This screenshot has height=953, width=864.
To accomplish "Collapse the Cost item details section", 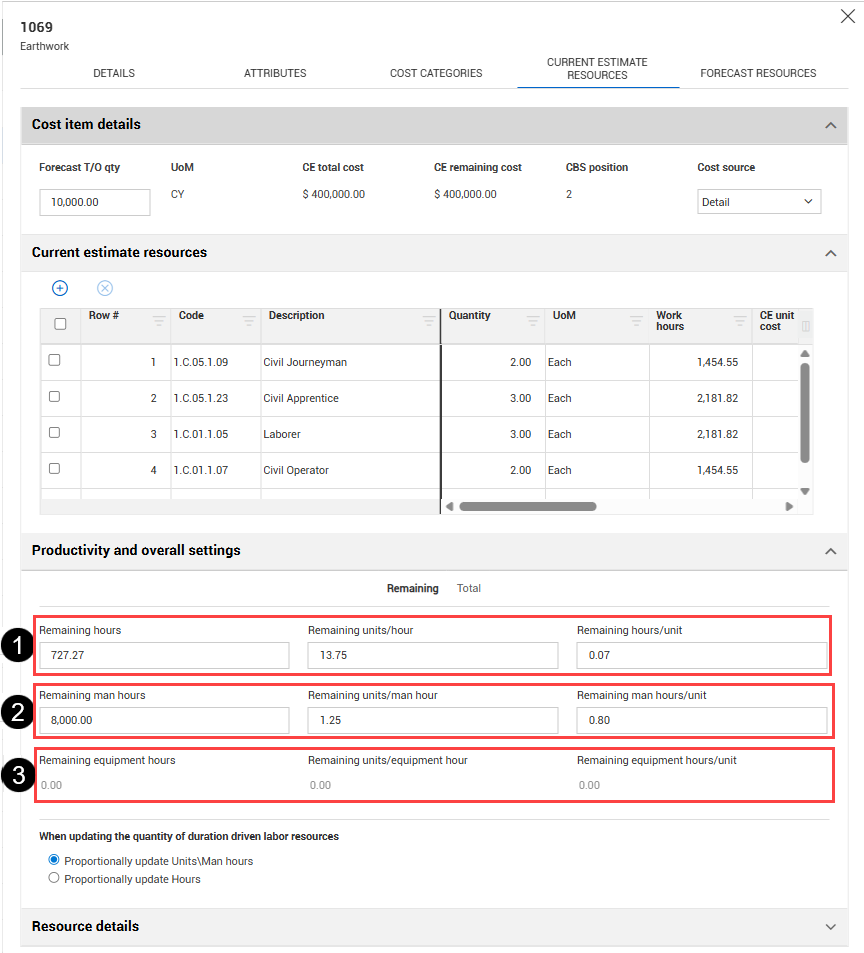I will (x=831, y=125).
